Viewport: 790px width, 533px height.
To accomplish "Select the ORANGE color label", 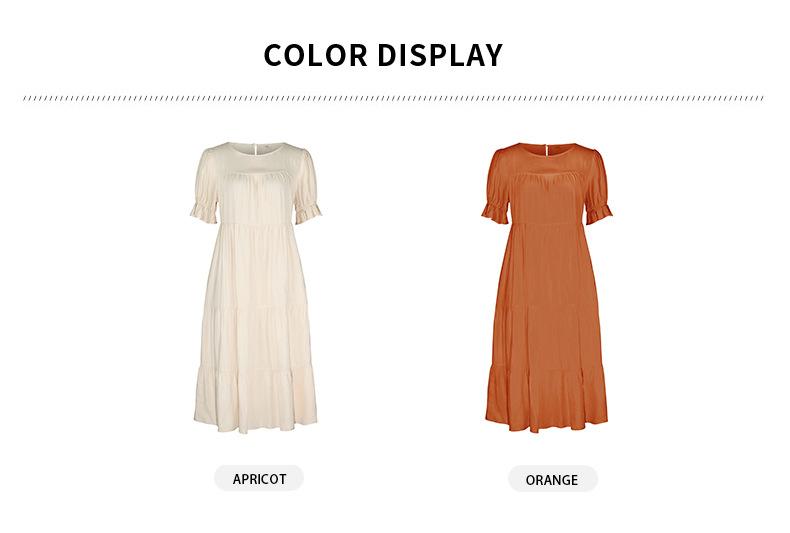I will click(552, 479).
